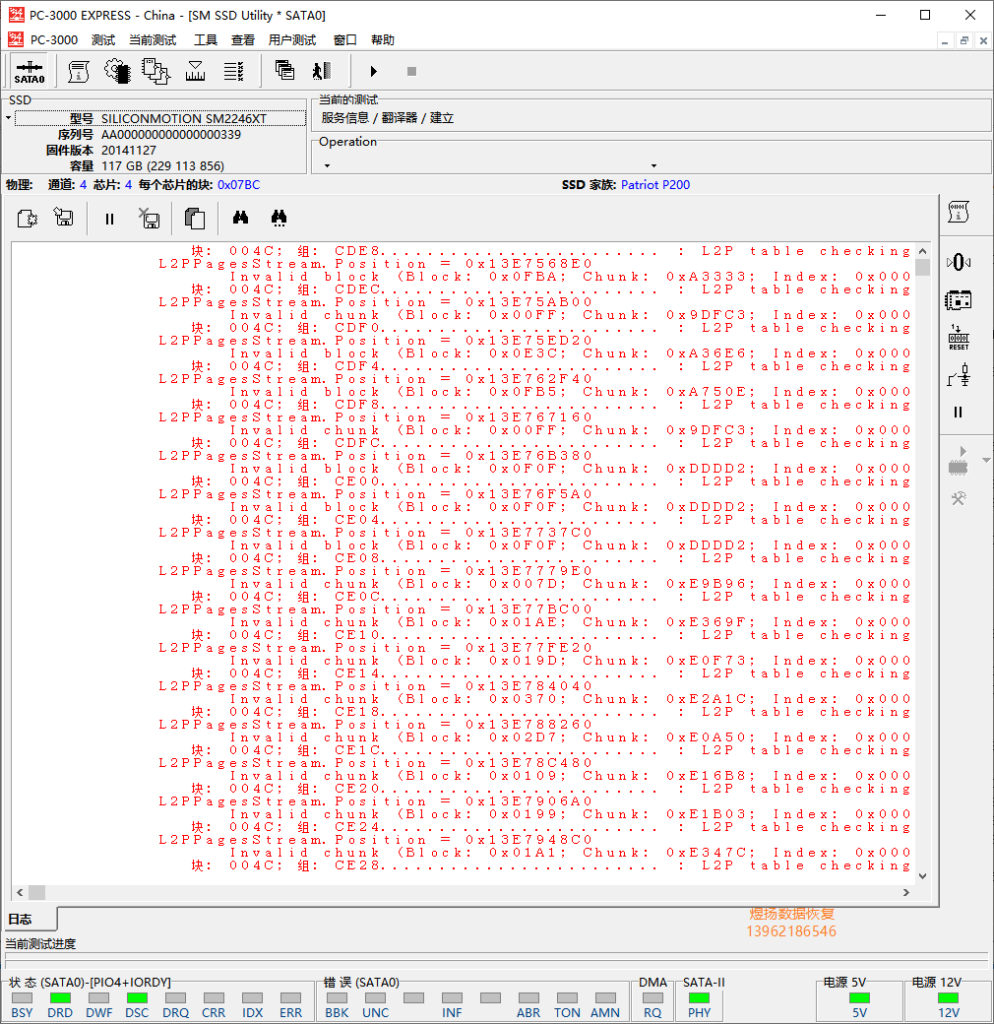Click the log vertical scrollbar down arrow

tap(922, 876)
